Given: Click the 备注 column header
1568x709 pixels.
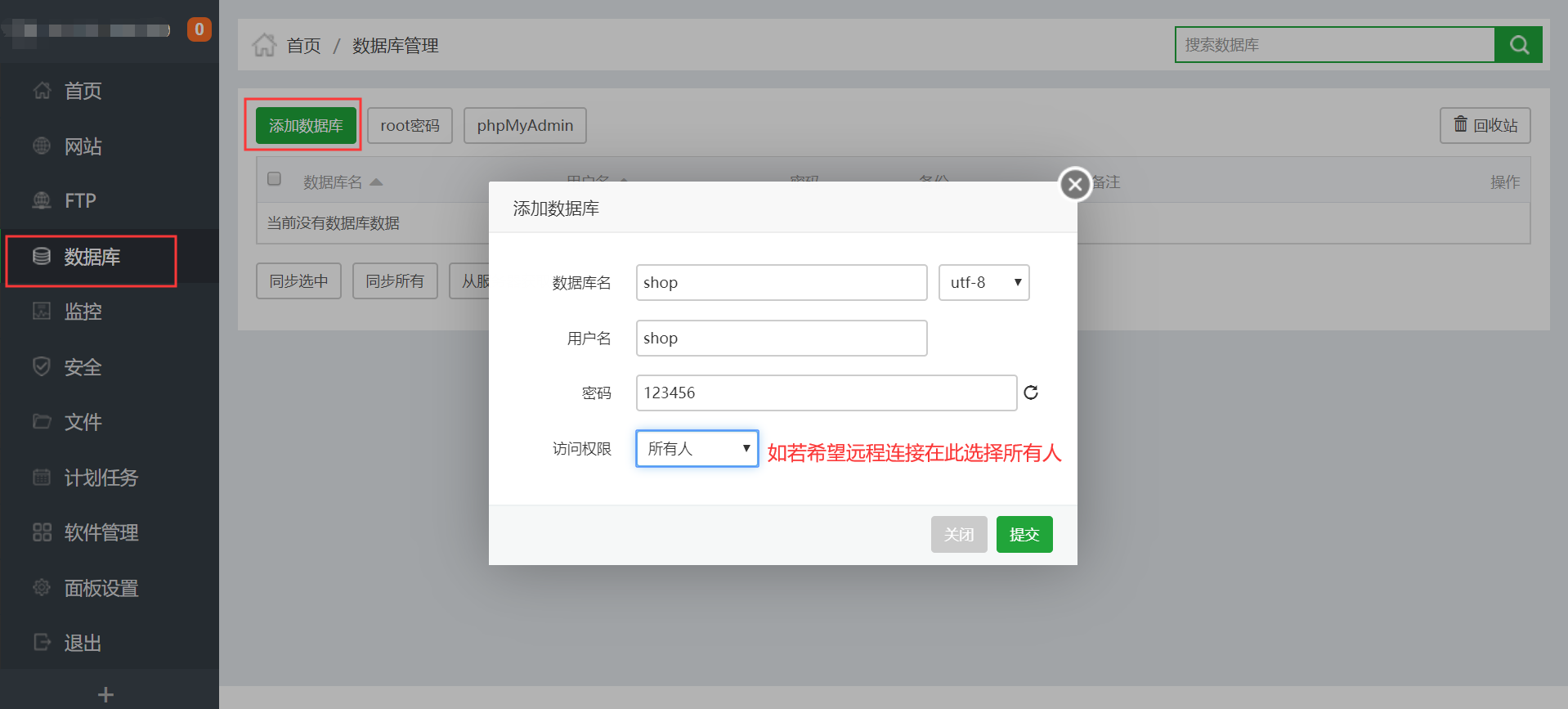Looking at the screenshot, I should 1106,182.
